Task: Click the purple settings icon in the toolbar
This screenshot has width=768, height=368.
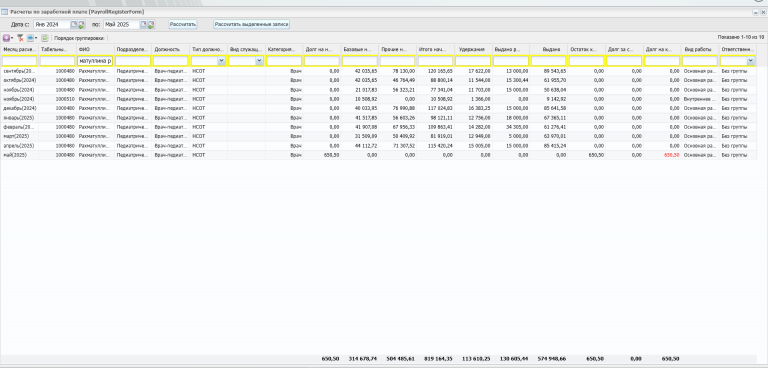Action: click(x=6, y=38)
